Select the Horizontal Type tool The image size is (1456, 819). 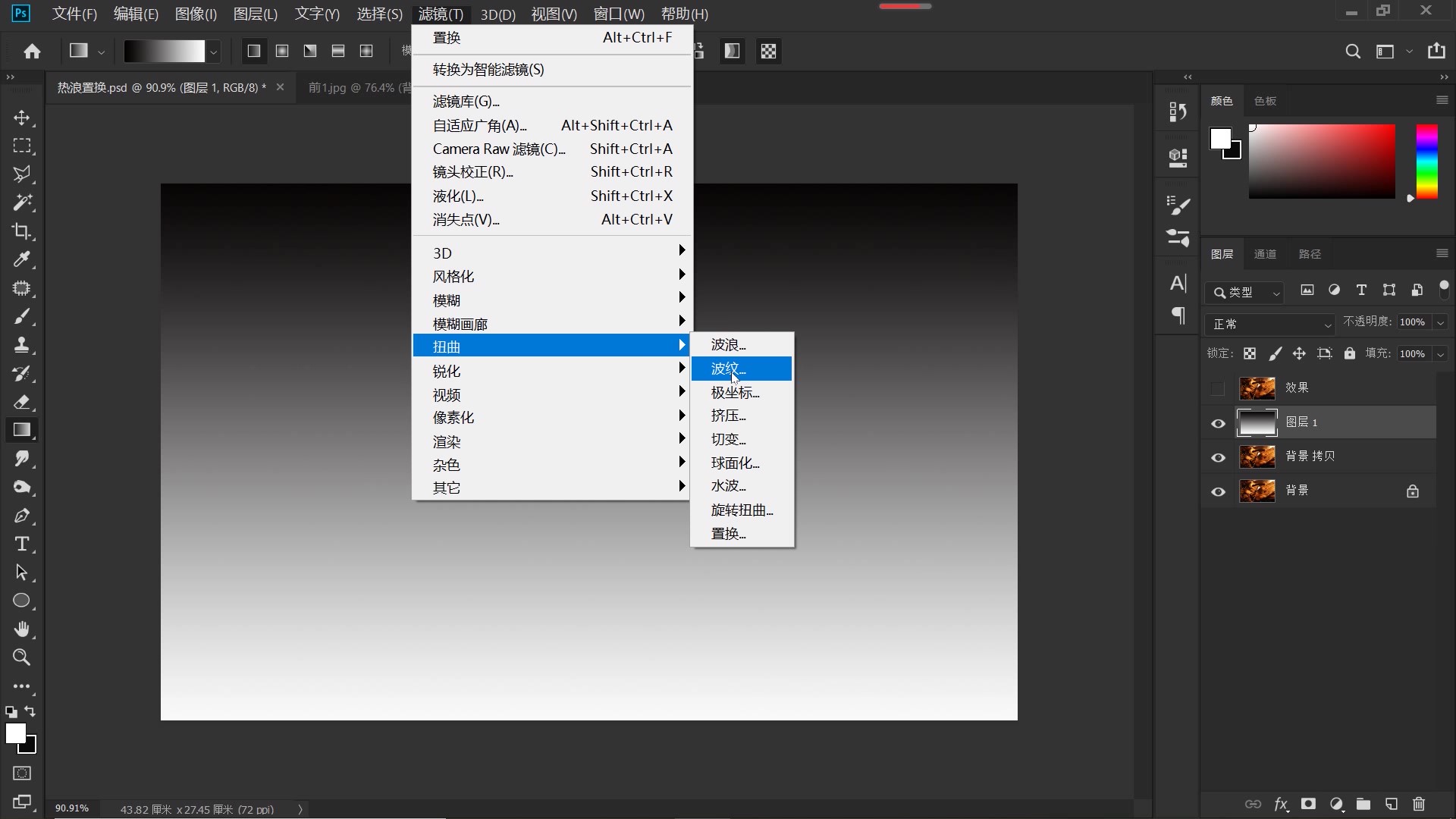click(21, 544)
